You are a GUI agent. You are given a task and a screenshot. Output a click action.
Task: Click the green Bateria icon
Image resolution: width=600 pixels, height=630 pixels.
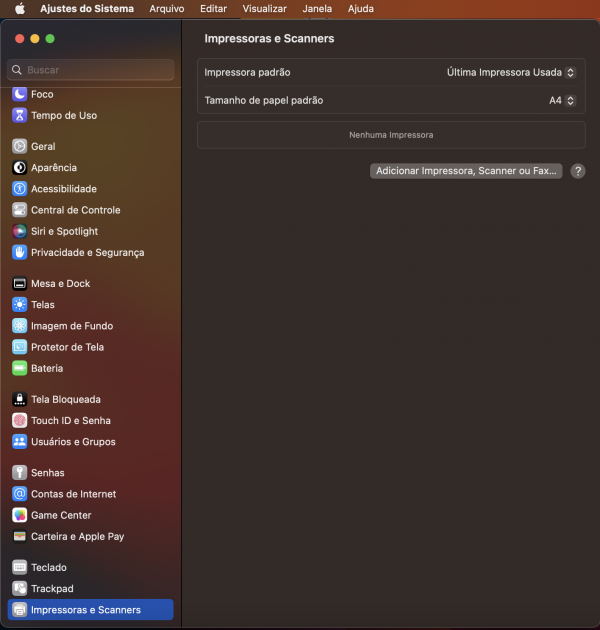19,368
